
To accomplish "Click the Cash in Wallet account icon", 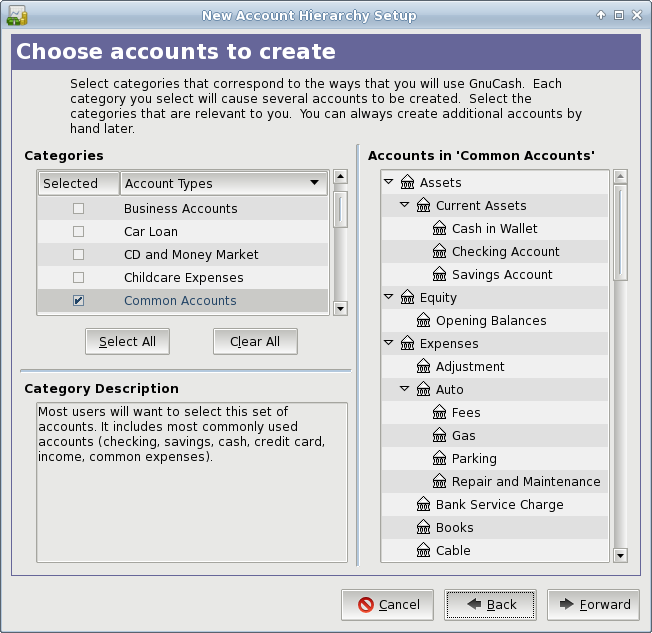I will (x=440, y=228).
